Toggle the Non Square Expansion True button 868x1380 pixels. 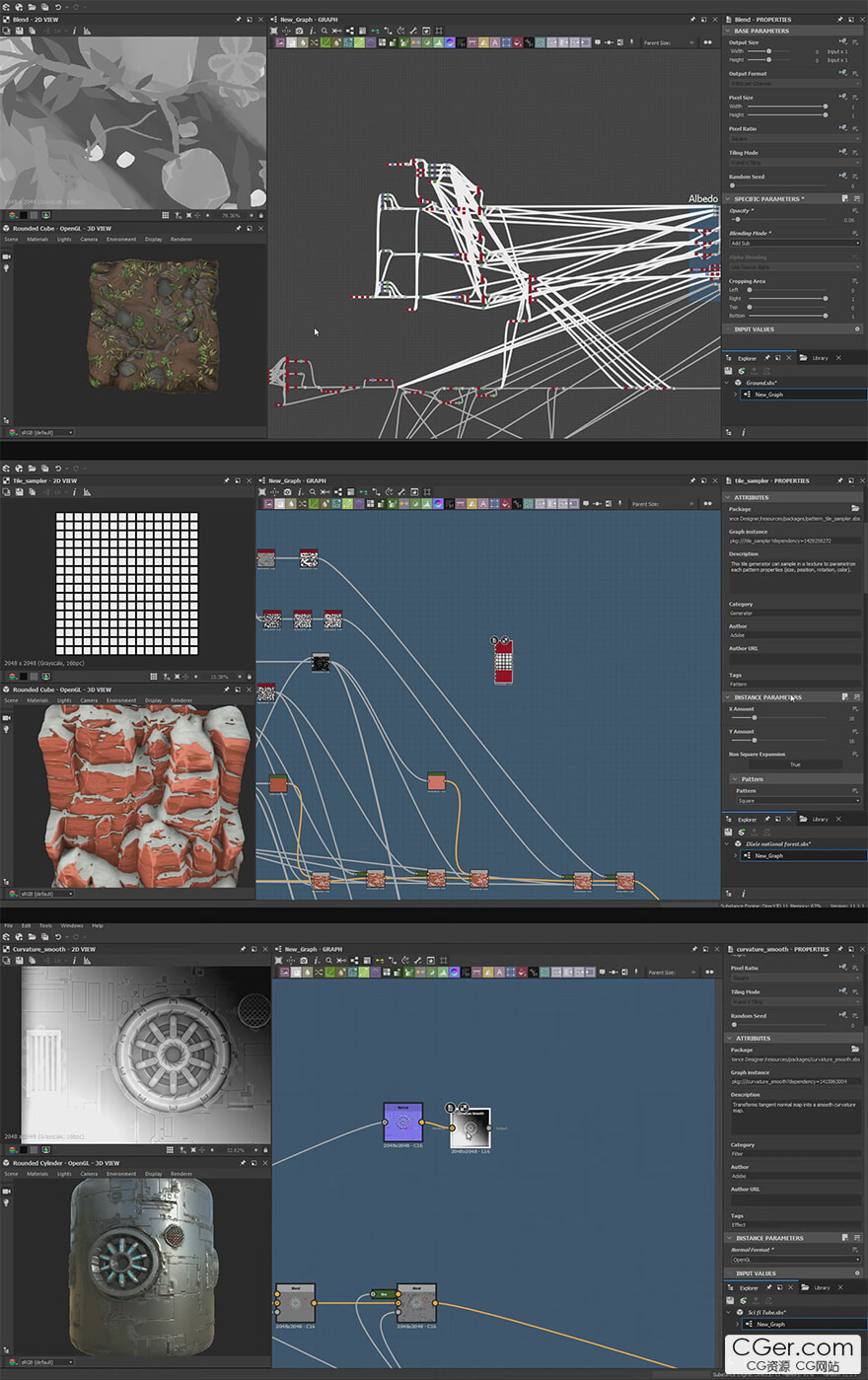pyautogui.click(x=794, y=764)
